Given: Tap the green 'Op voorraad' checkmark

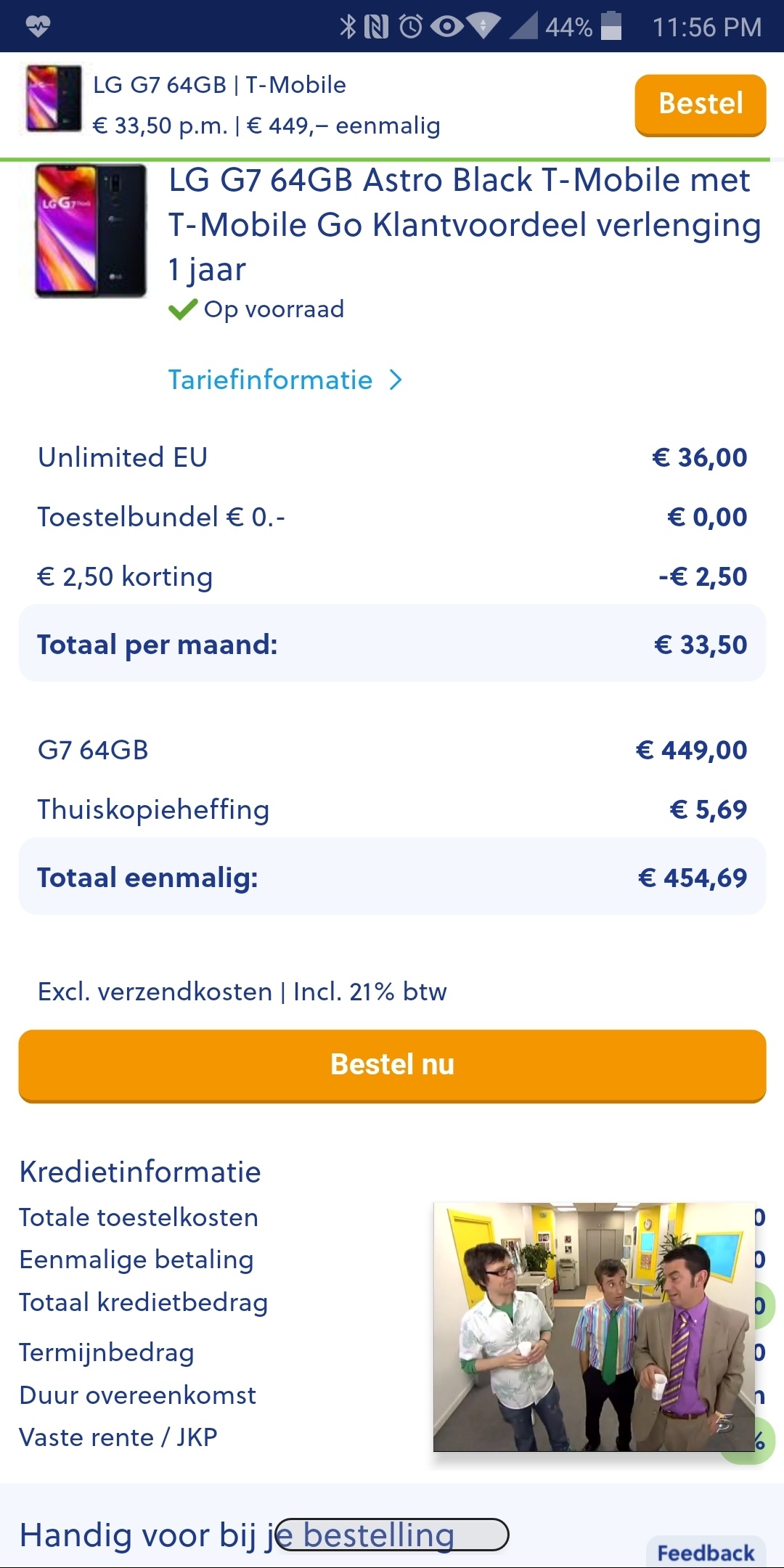Looking at the screenshot, I should click(182, 310).
